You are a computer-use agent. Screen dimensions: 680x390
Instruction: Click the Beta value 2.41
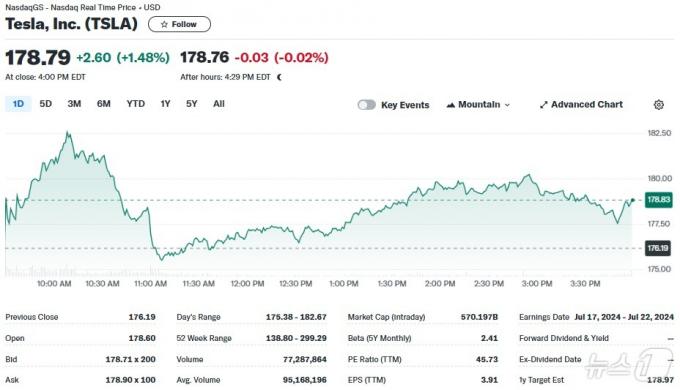(490, 338)
